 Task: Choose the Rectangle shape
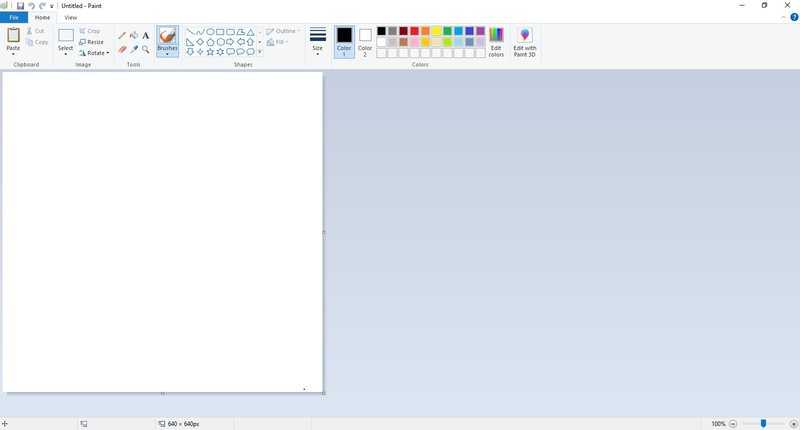pyautogui.click(x=220, y=32)
